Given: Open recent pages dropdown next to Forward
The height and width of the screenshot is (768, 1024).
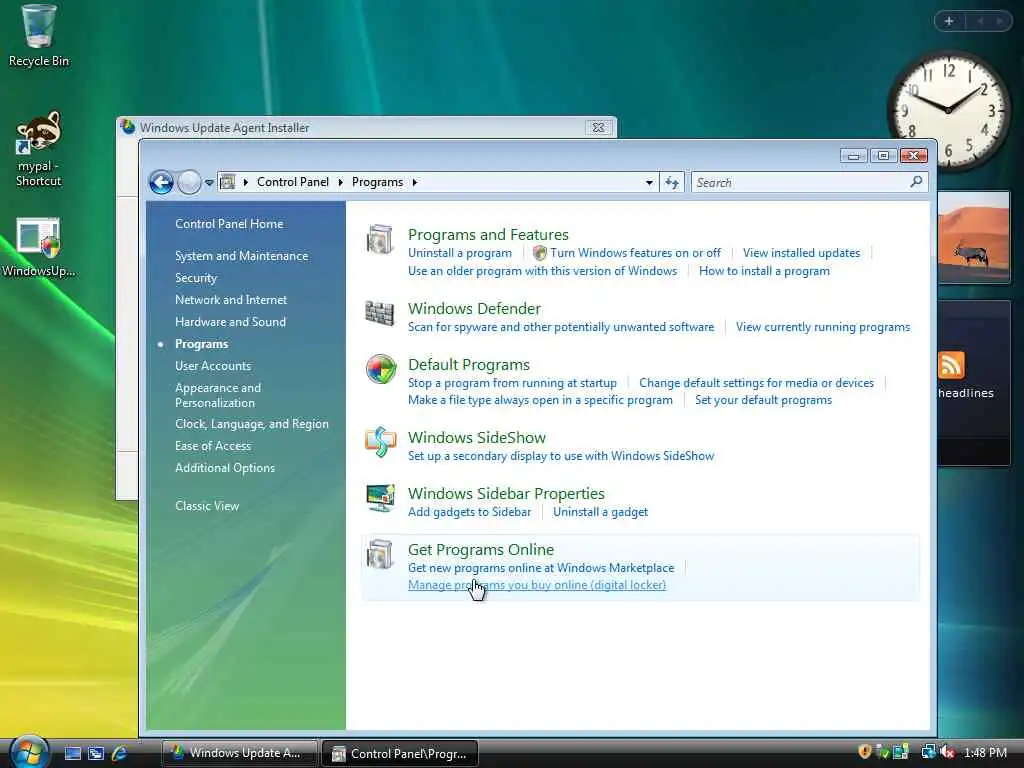Looking at the screenshot, I should point(209,183).
